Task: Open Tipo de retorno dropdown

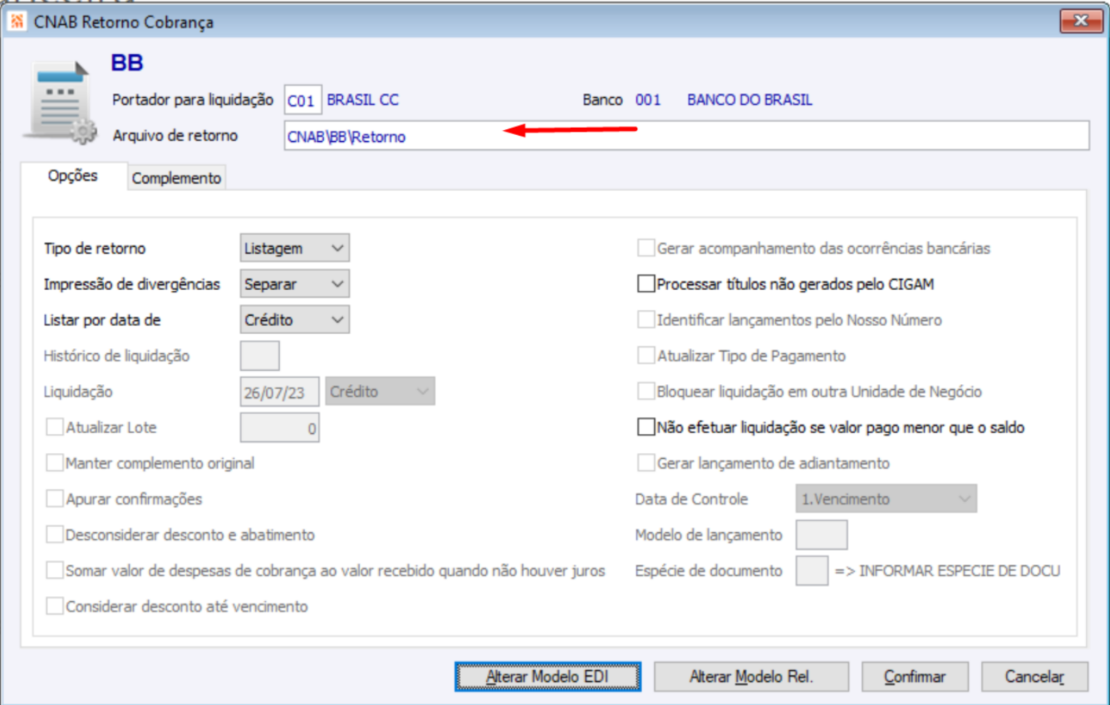Action: coord(294,248)
